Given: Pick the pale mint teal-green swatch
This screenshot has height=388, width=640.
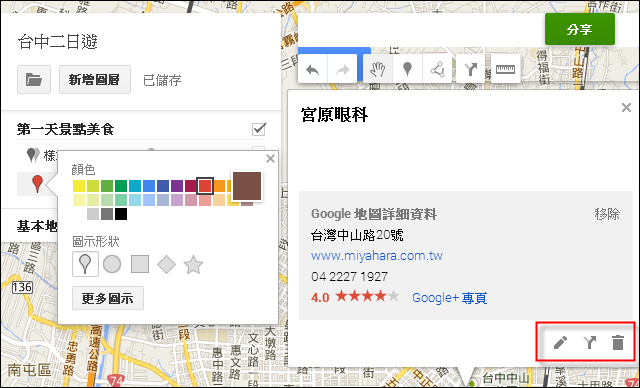Looking at the screenshot, I should pos(121,200).
